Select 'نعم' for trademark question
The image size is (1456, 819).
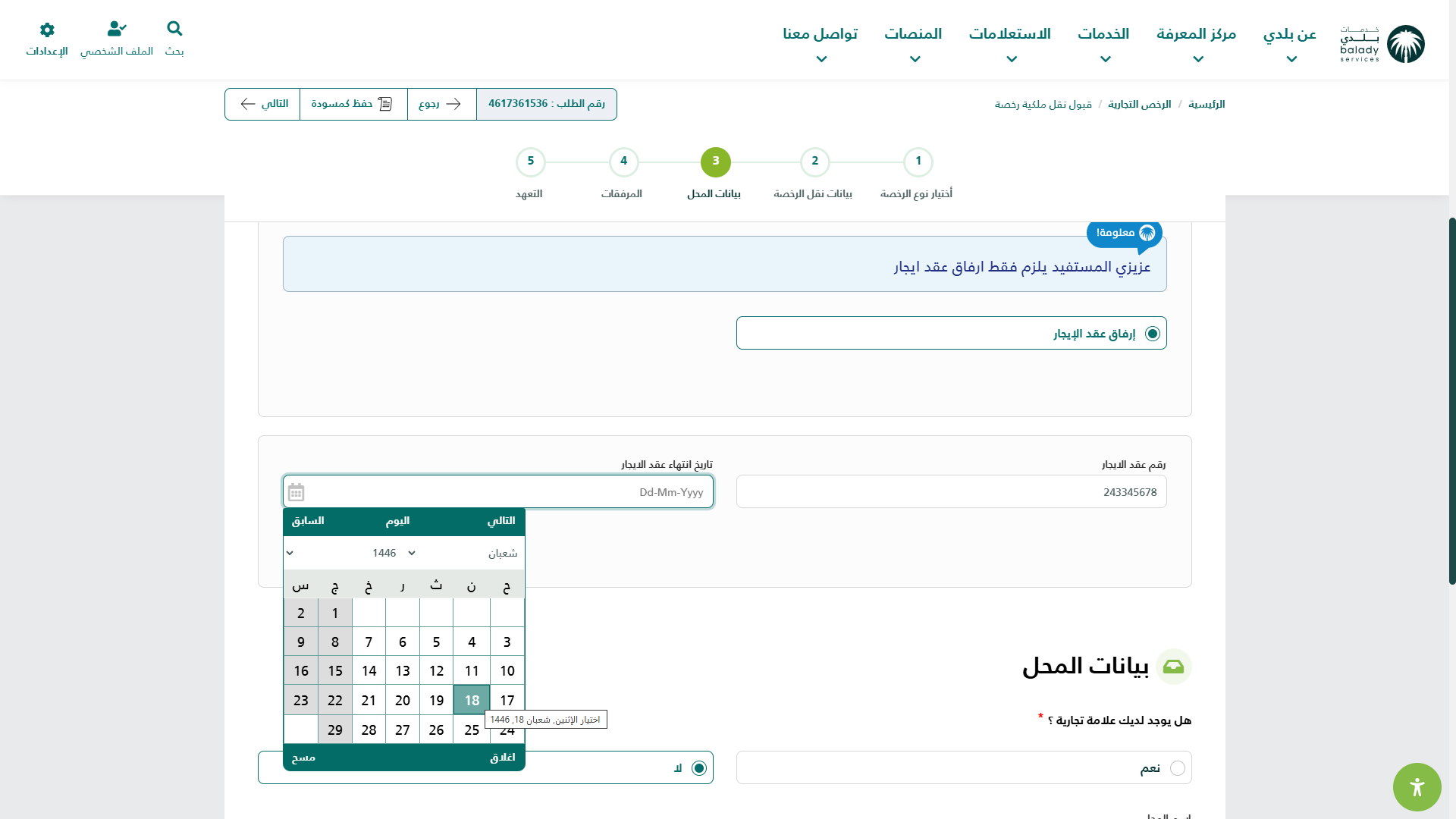(x=1177, y=768)
